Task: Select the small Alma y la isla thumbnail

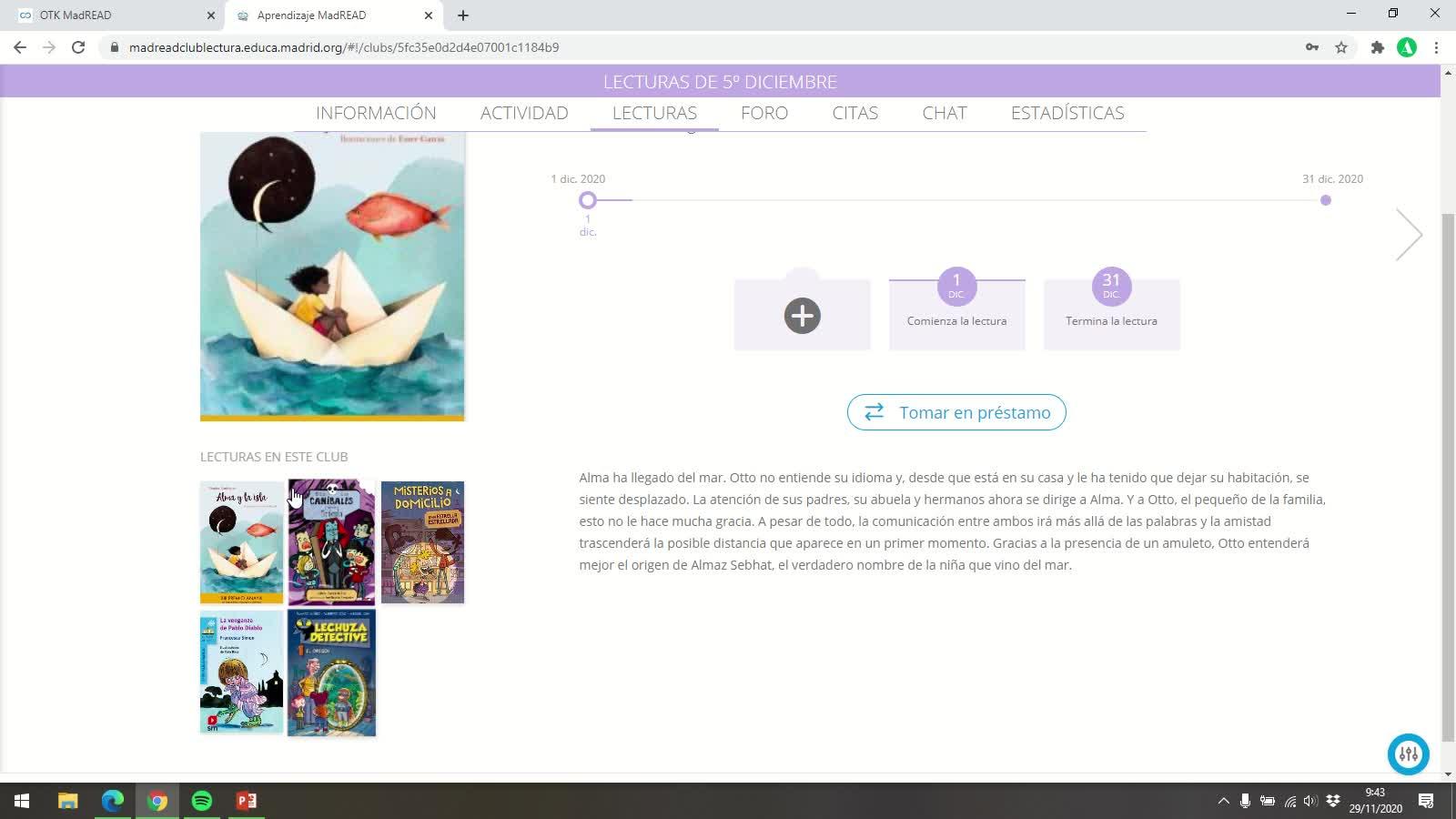Action: click(x=241, y=542)
